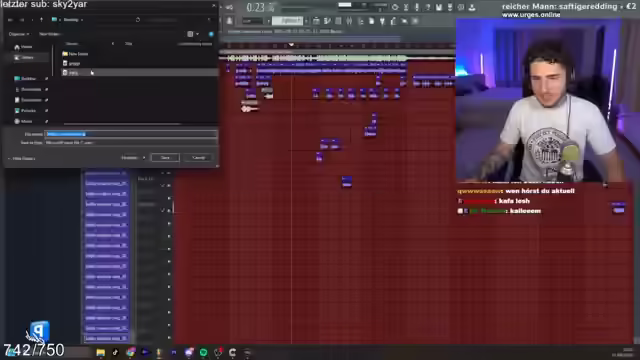
Task: Open File Explorer from the taskbar
Action: [100, 352]
